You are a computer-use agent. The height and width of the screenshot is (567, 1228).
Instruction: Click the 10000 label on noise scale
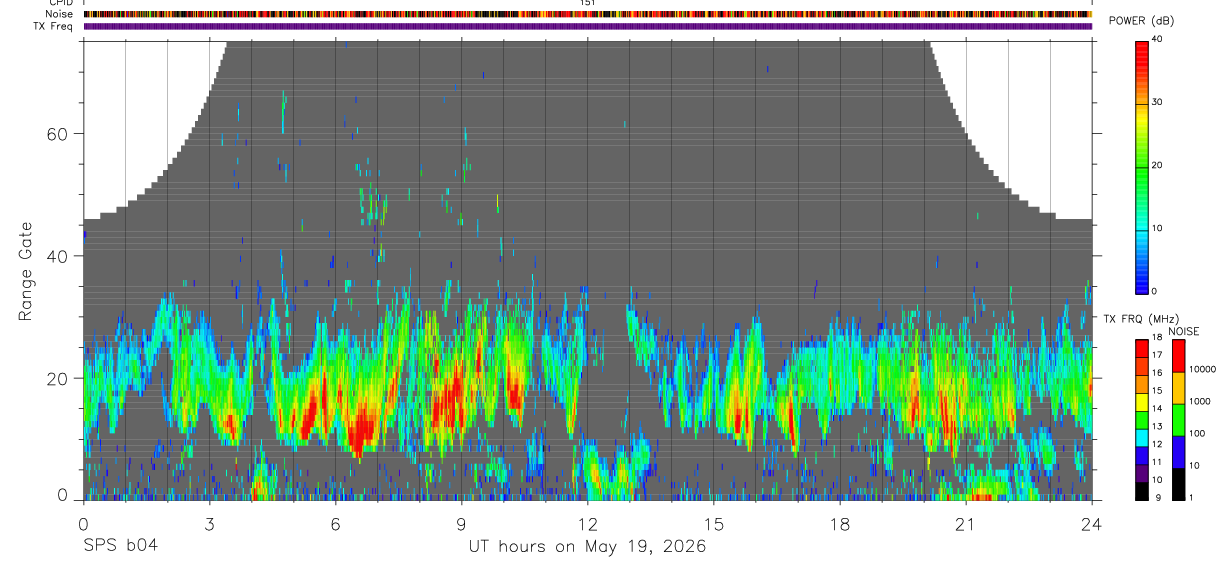pyautogui.click(x=1203, y=369)
